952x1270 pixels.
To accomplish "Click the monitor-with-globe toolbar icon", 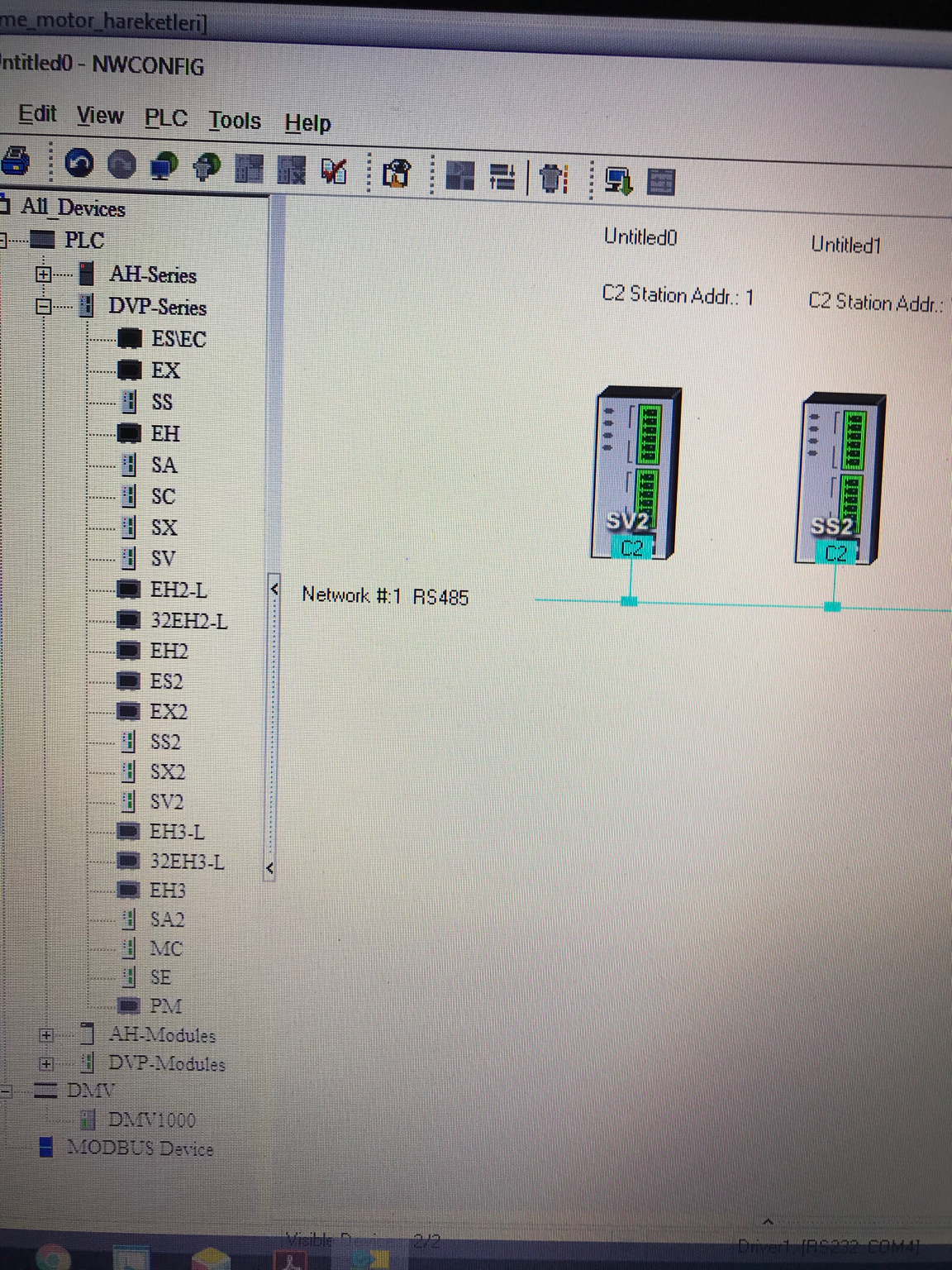I will (x=164, y=166).
